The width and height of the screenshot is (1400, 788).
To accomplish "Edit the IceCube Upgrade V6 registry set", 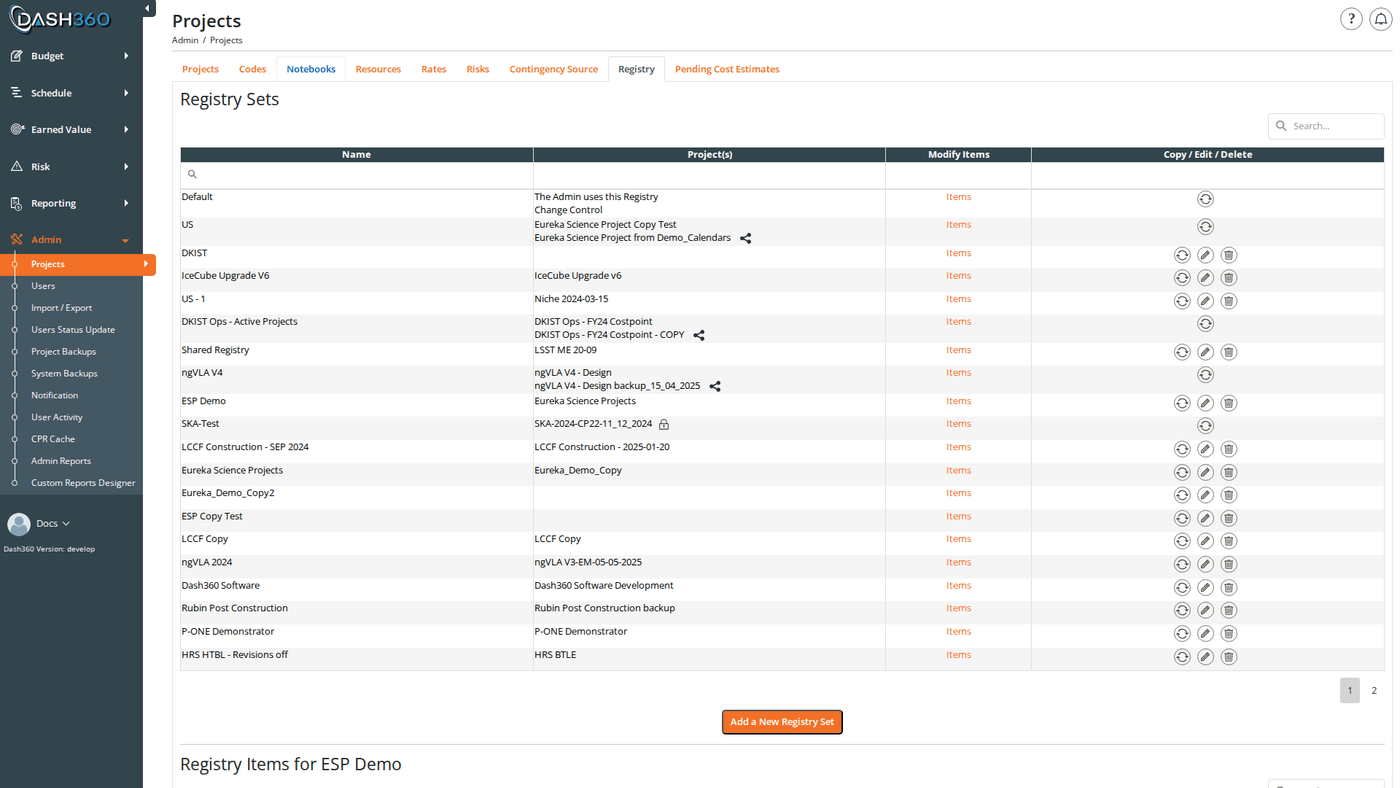I will 1205,278.
